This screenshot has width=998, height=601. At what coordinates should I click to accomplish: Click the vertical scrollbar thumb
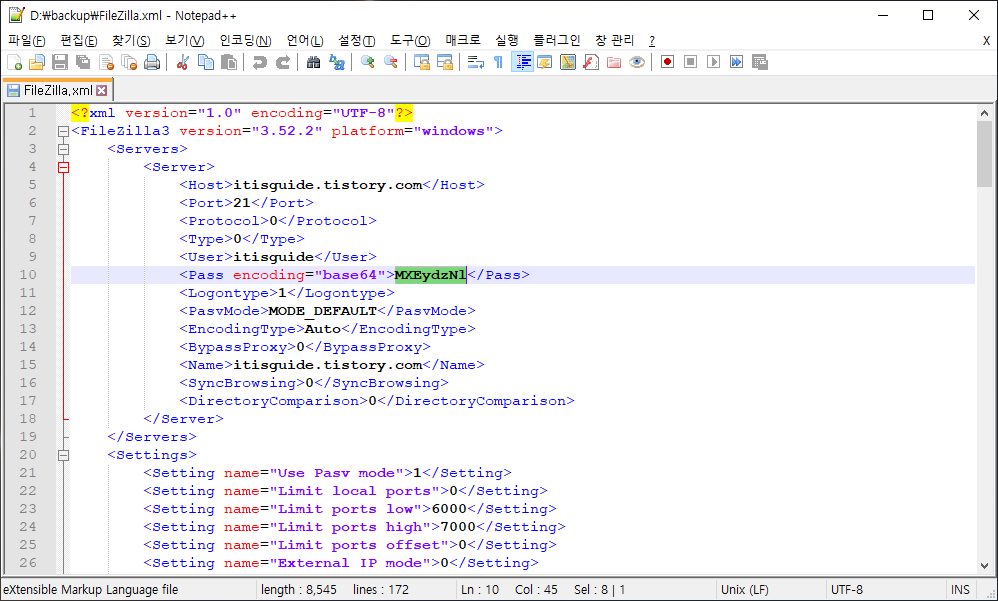click(x=984, y=154)
